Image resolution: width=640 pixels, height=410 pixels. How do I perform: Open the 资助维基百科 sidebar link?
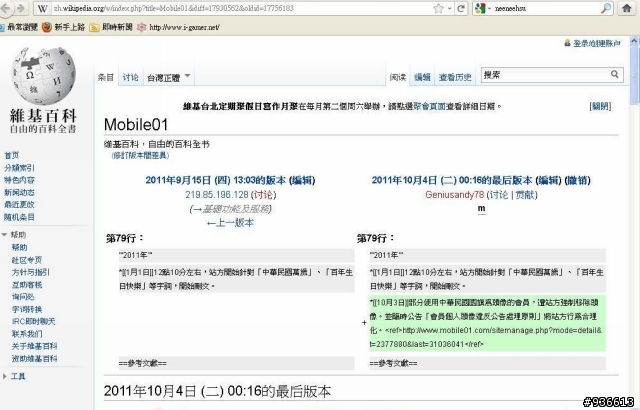(34, 359)
